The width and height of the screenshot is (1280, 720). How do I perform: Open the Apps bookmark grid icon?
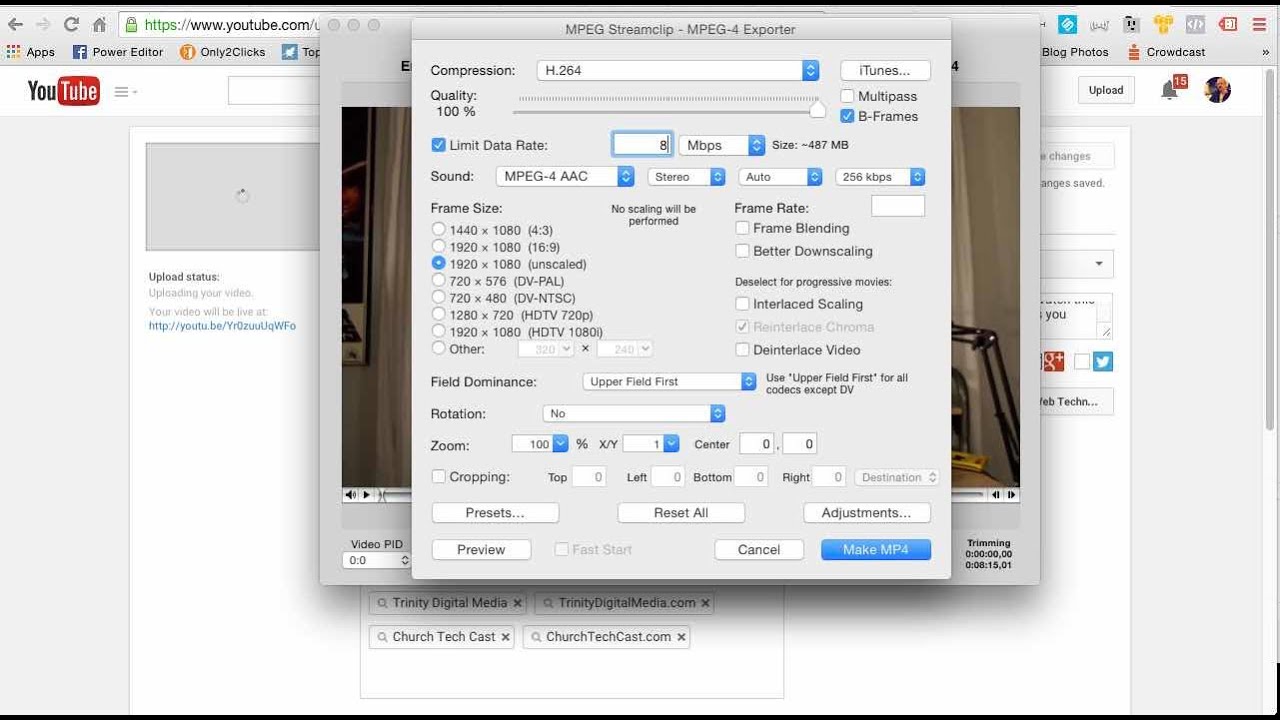14,52
